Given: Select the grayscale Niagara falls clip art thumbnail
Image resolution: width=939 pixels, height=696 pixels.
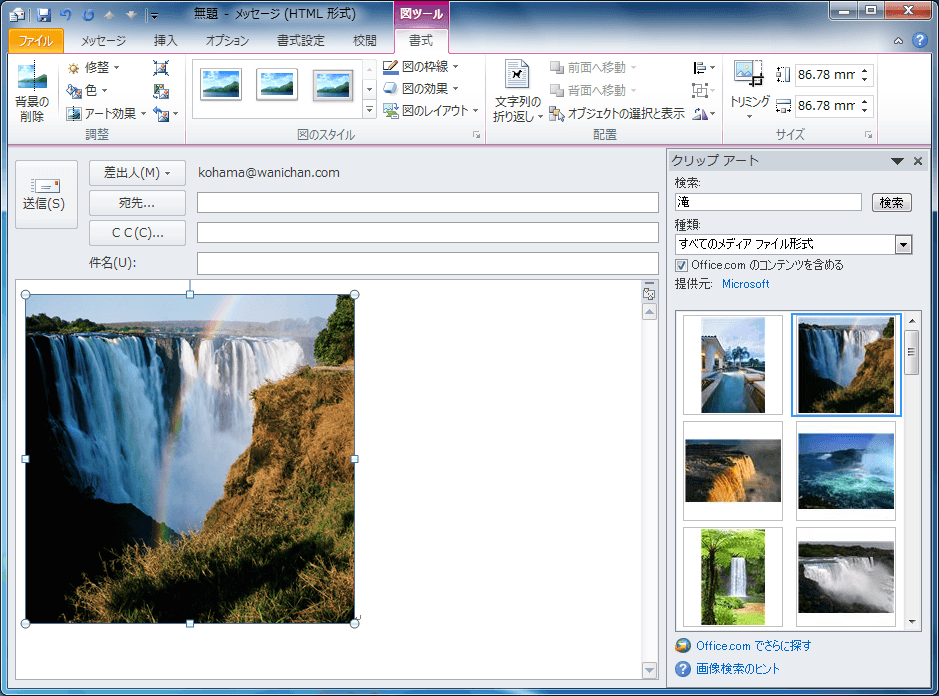Looking at the screenshot, I should 846,577.
